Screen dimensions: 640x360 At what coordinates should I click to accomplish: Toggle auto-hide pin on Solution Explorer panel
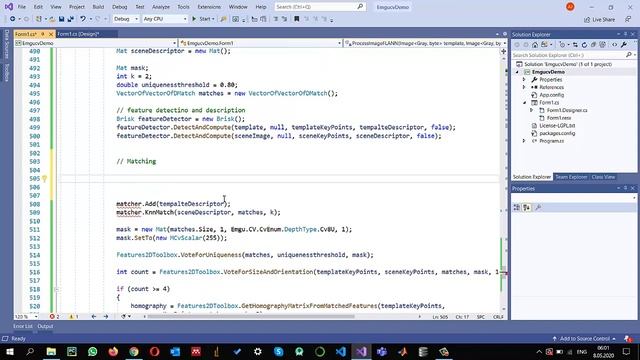click(625, 34)
